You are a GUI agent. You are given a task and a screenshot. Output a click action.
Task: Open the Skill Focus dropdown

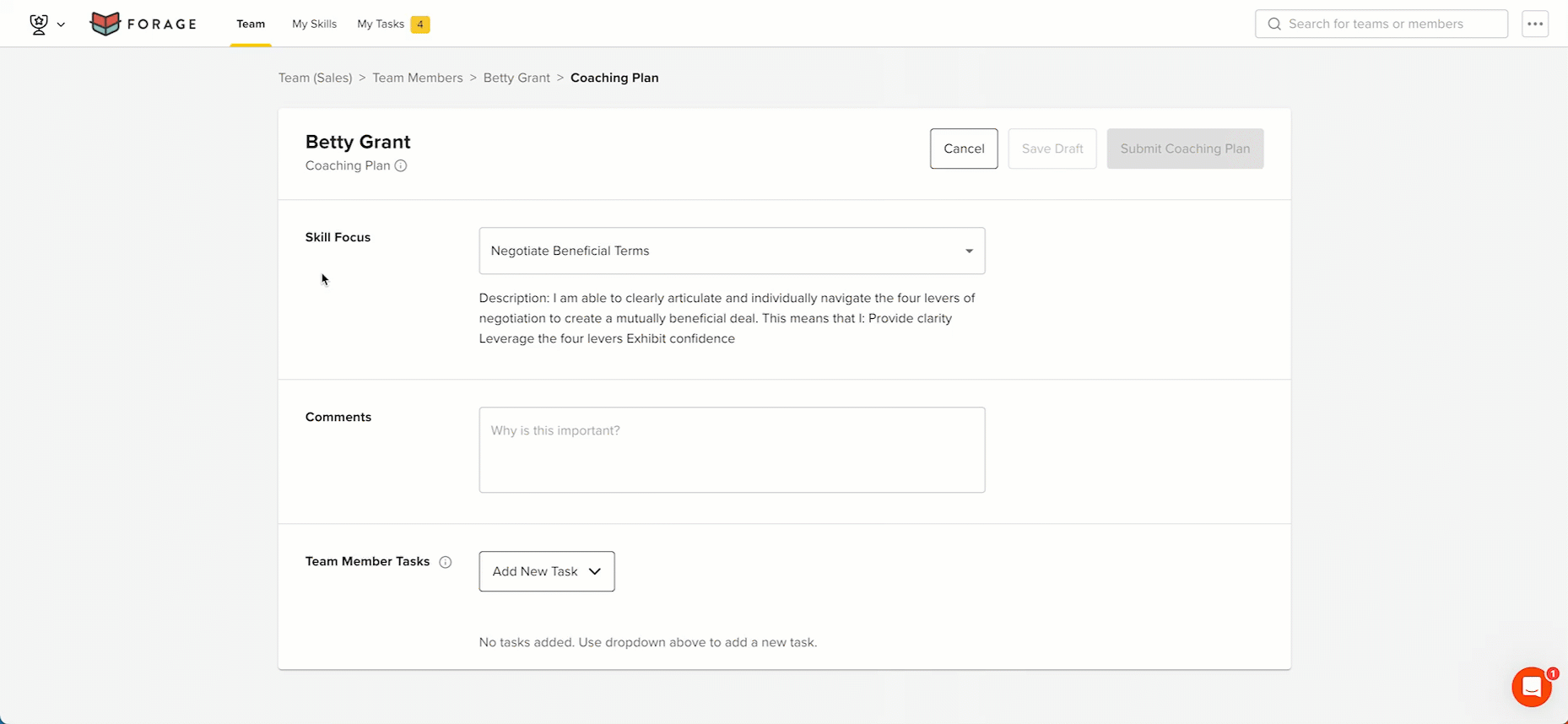(732, 251)
